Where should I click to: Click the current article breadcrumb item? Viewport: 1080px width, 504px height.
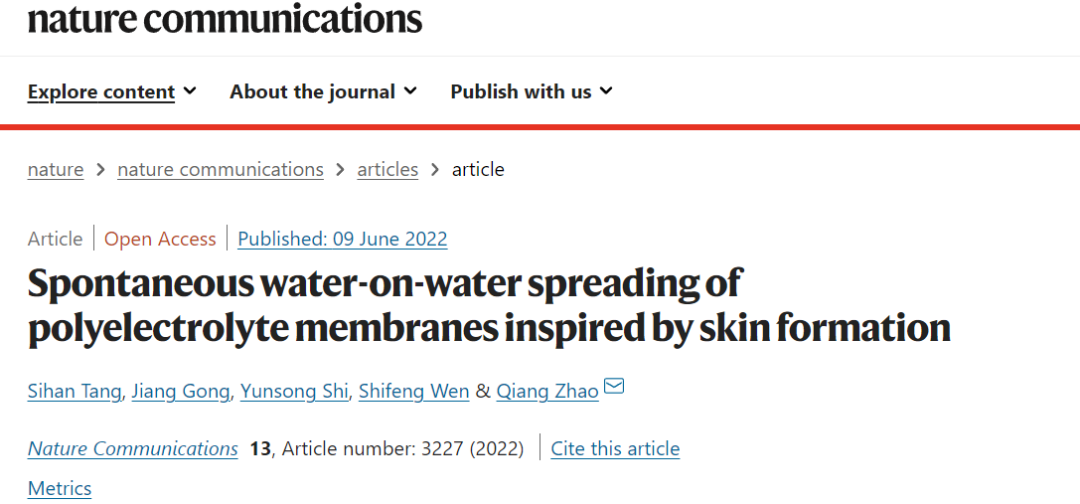[478, 170]
